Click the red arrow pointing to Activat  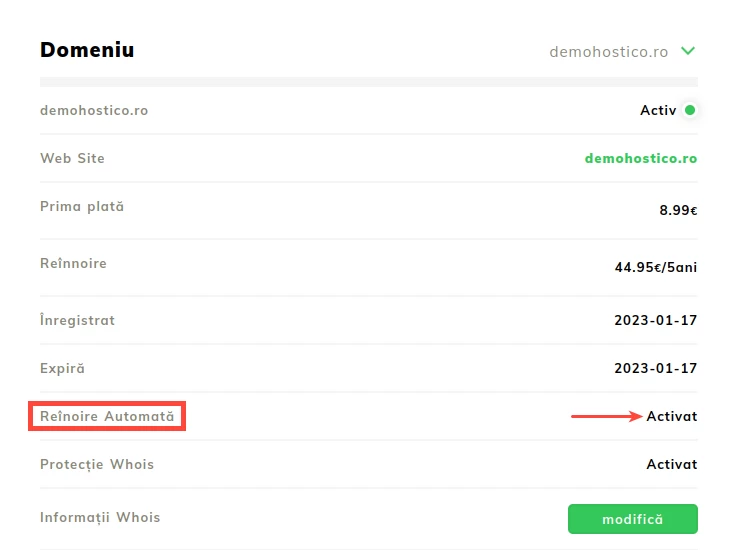point(606,416)
